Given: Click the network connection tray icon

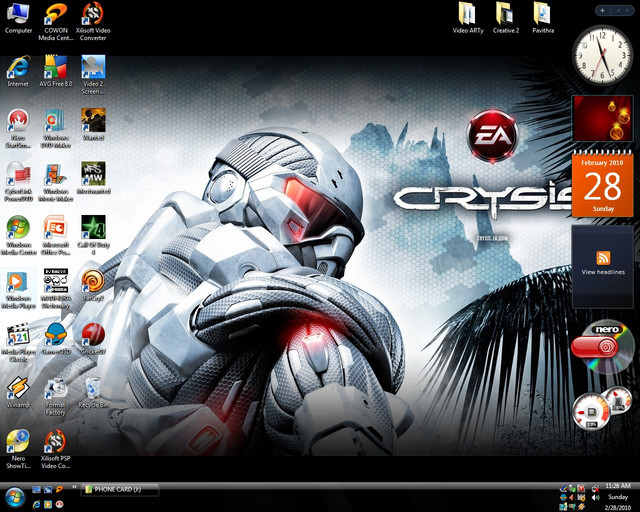Looking at the screenshot, I should click(x=596, y=488).
